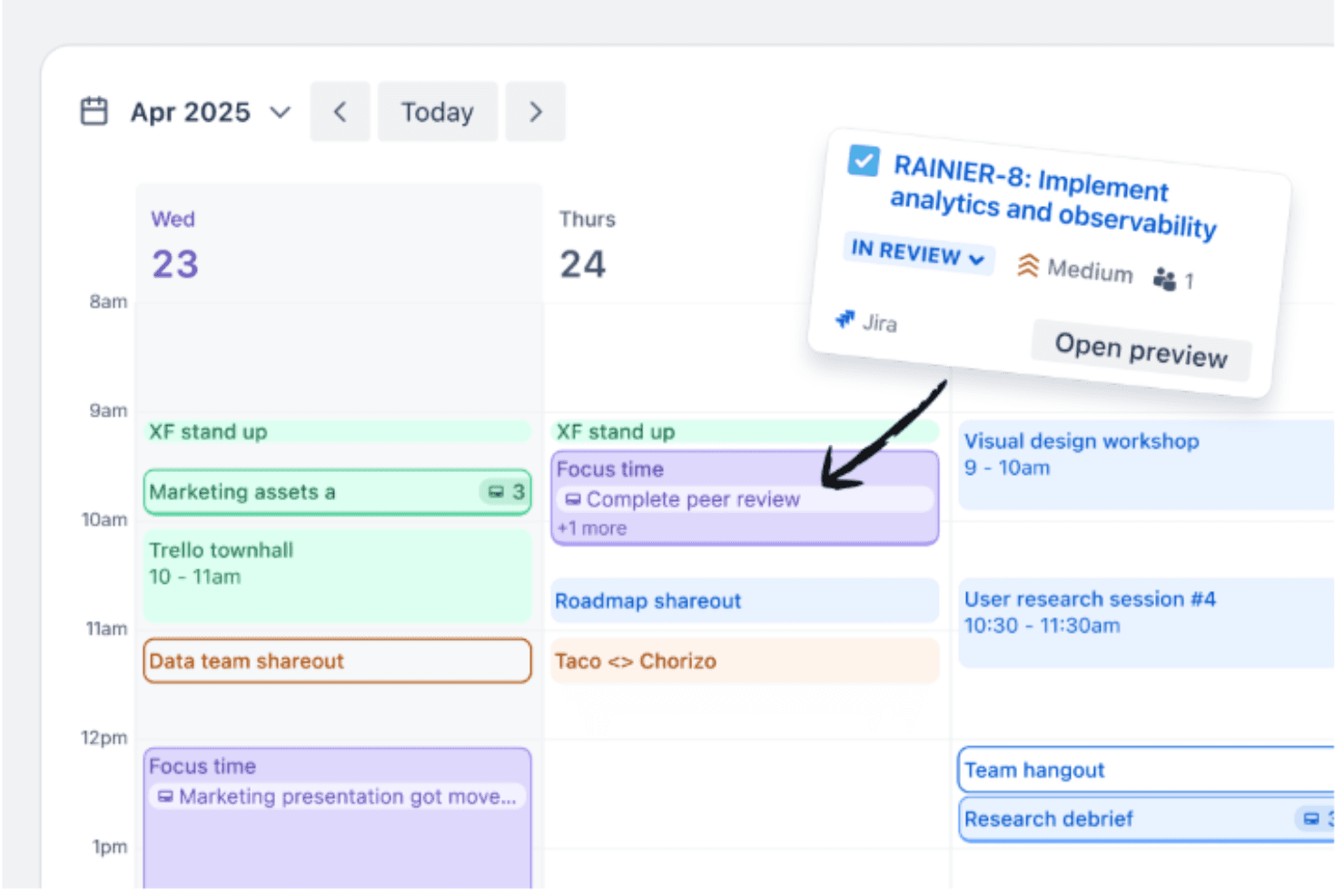This screenshot has height=896, width=1344.
Task: Click the Medium priority icon
Action: (1027, 265)
